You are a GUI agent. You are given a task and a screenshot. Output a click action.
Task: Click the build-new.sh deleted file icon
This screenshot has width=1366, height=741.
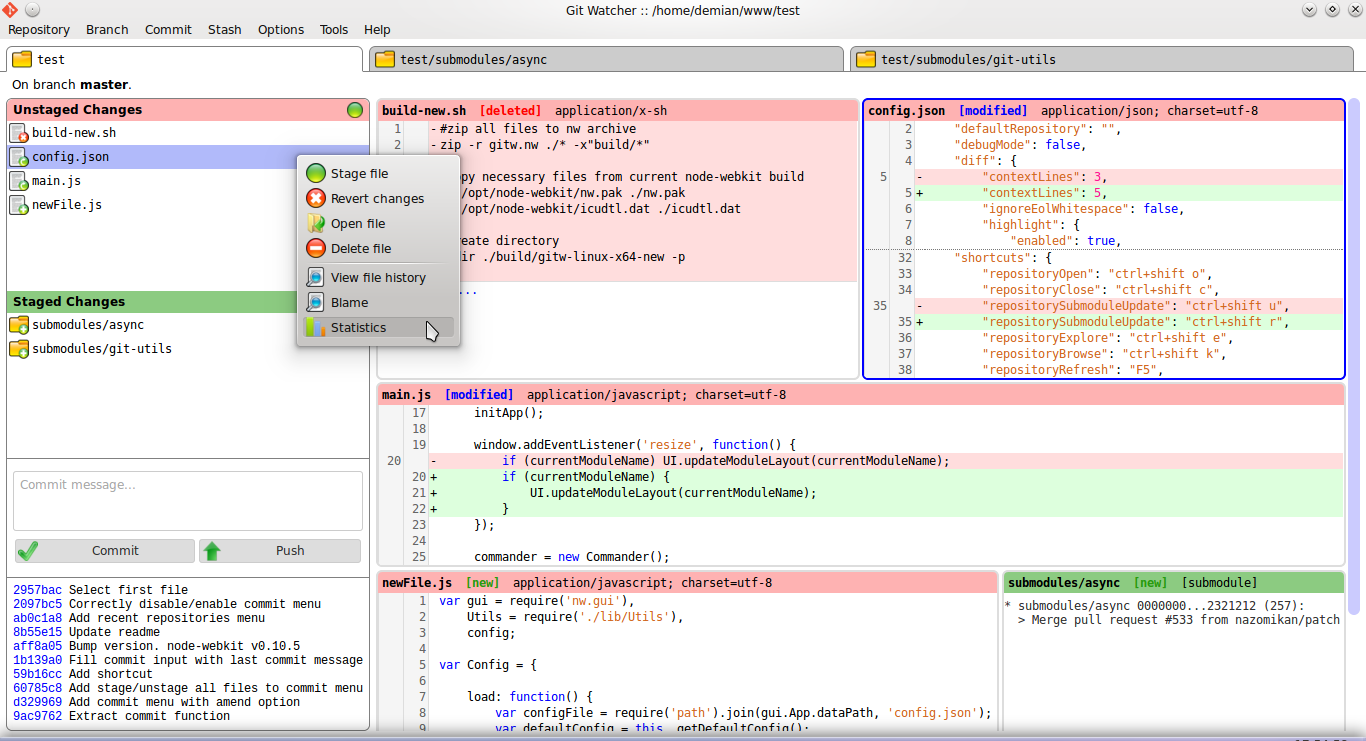pos(19,133)
